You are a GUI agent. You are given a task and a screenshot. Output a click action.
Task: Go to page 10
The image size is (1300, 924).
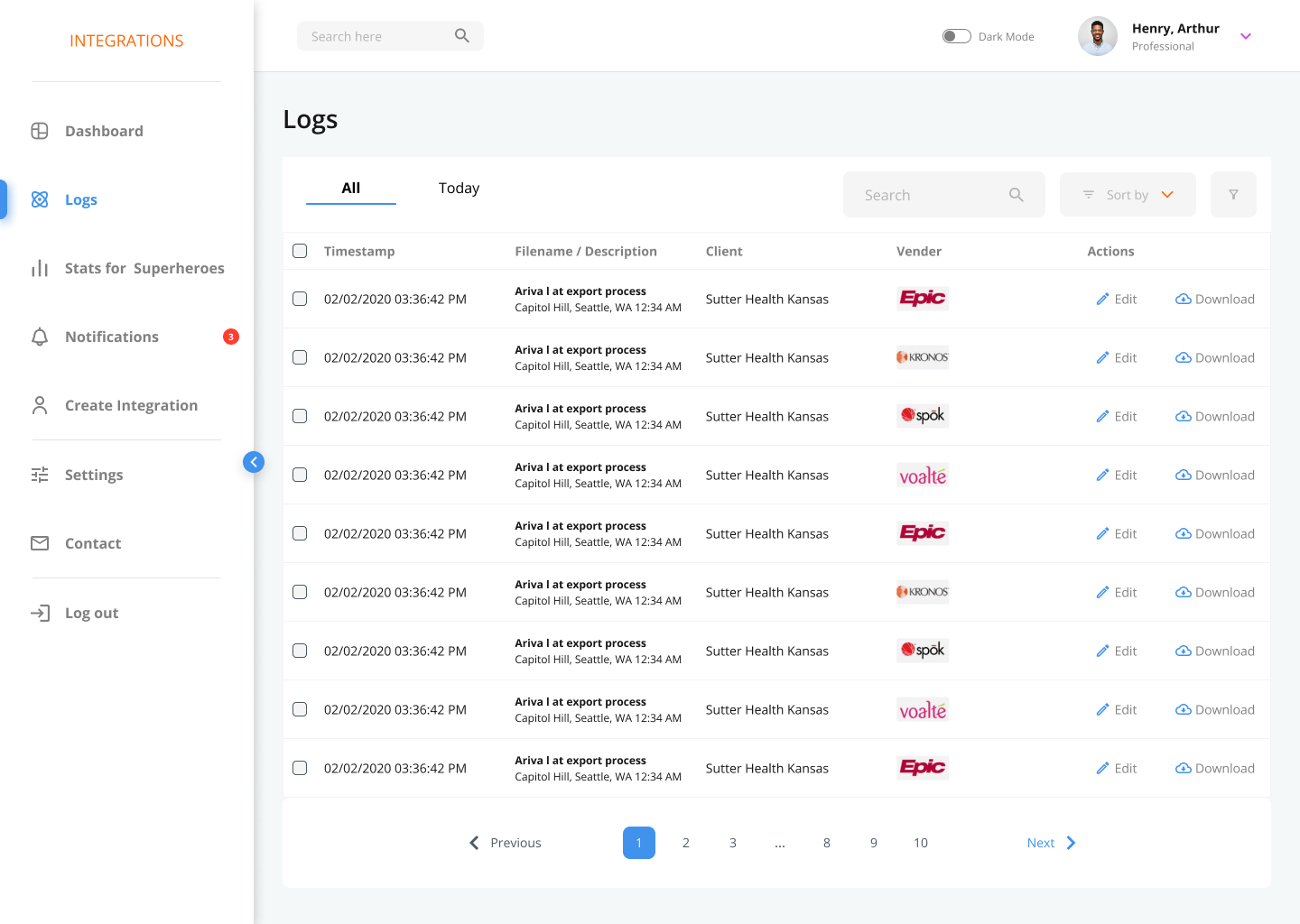pyautogui.click(x=921, y=843)
